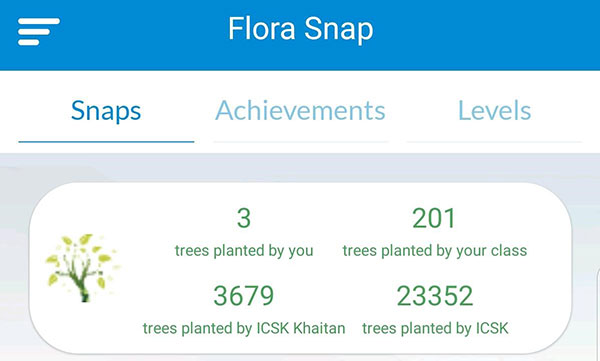This screenshot has width=600, height=361.
Task: Open the Achievements tab
Action: [300, 110]
